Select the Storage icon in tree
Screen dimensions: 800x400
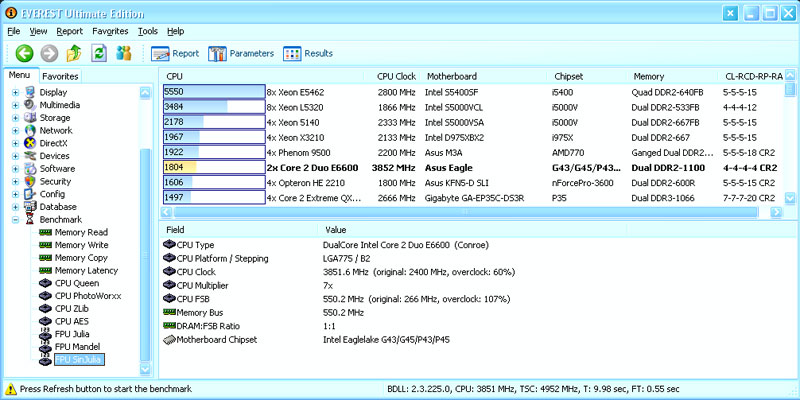(x=30, y=118)
